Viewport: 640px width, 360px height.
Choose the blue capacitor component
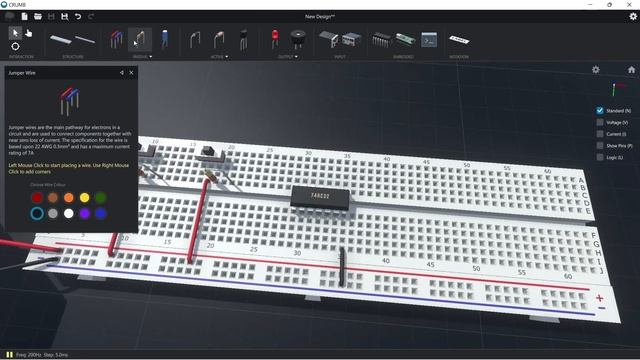coord(164,39)
